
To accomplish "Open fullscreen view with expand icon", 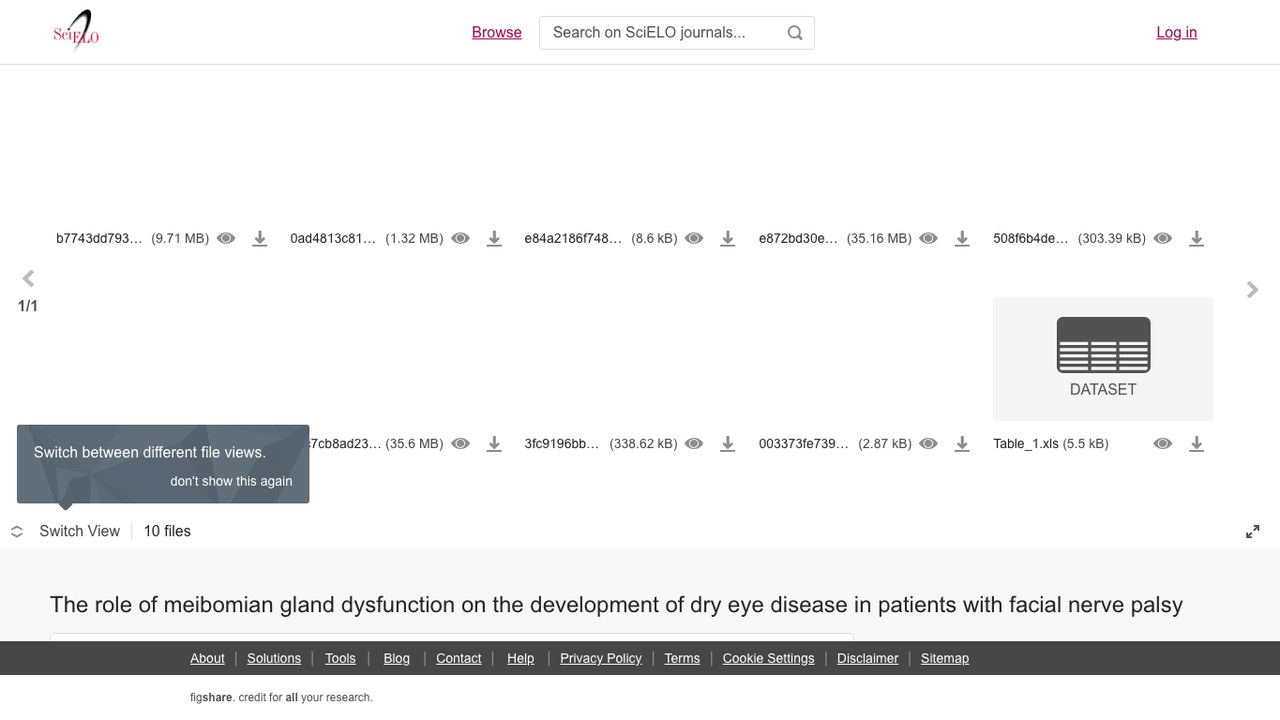I will pyautogui.click(x=1252, y=532).
